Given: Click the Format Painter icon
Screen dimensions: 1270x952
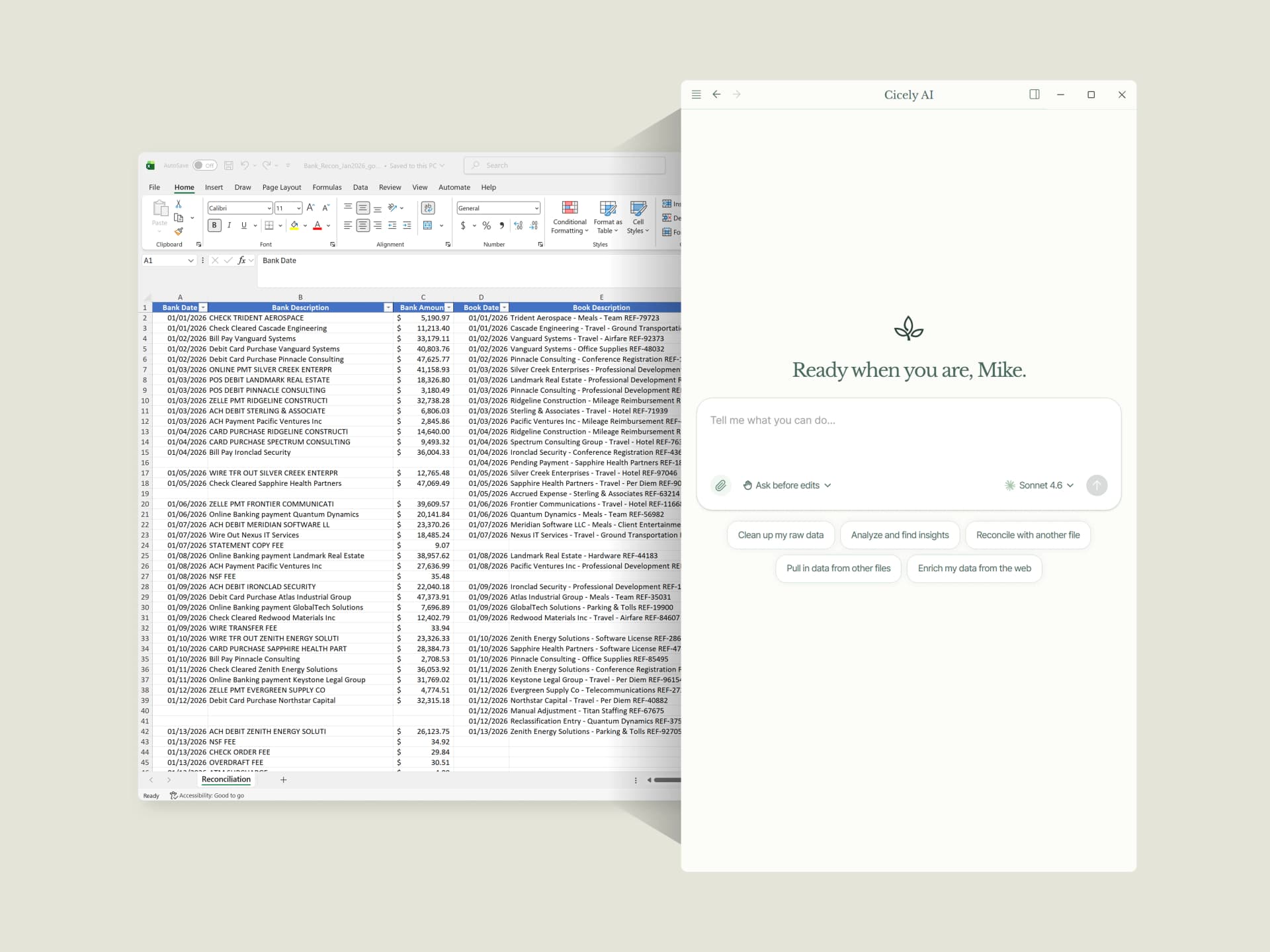Looking at the screenshot, I should click(177, 232).
